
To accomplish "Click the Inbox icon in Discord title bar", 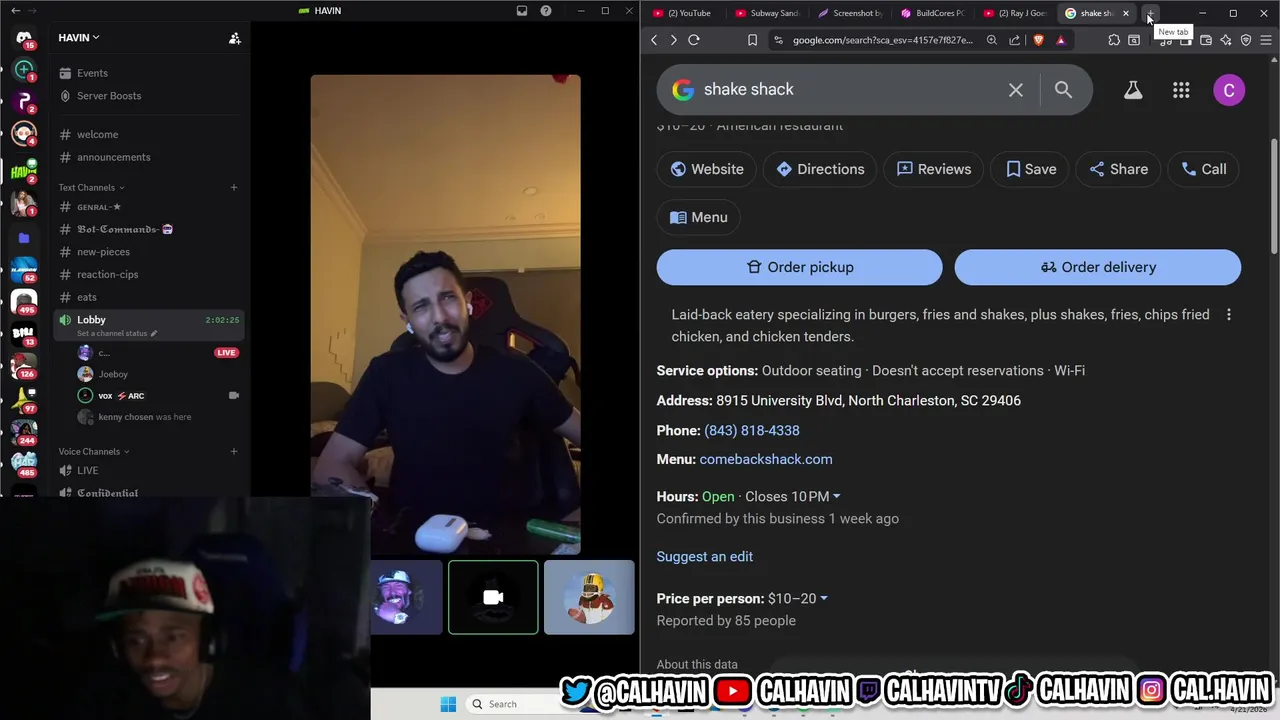I will (x=522, y=11).
